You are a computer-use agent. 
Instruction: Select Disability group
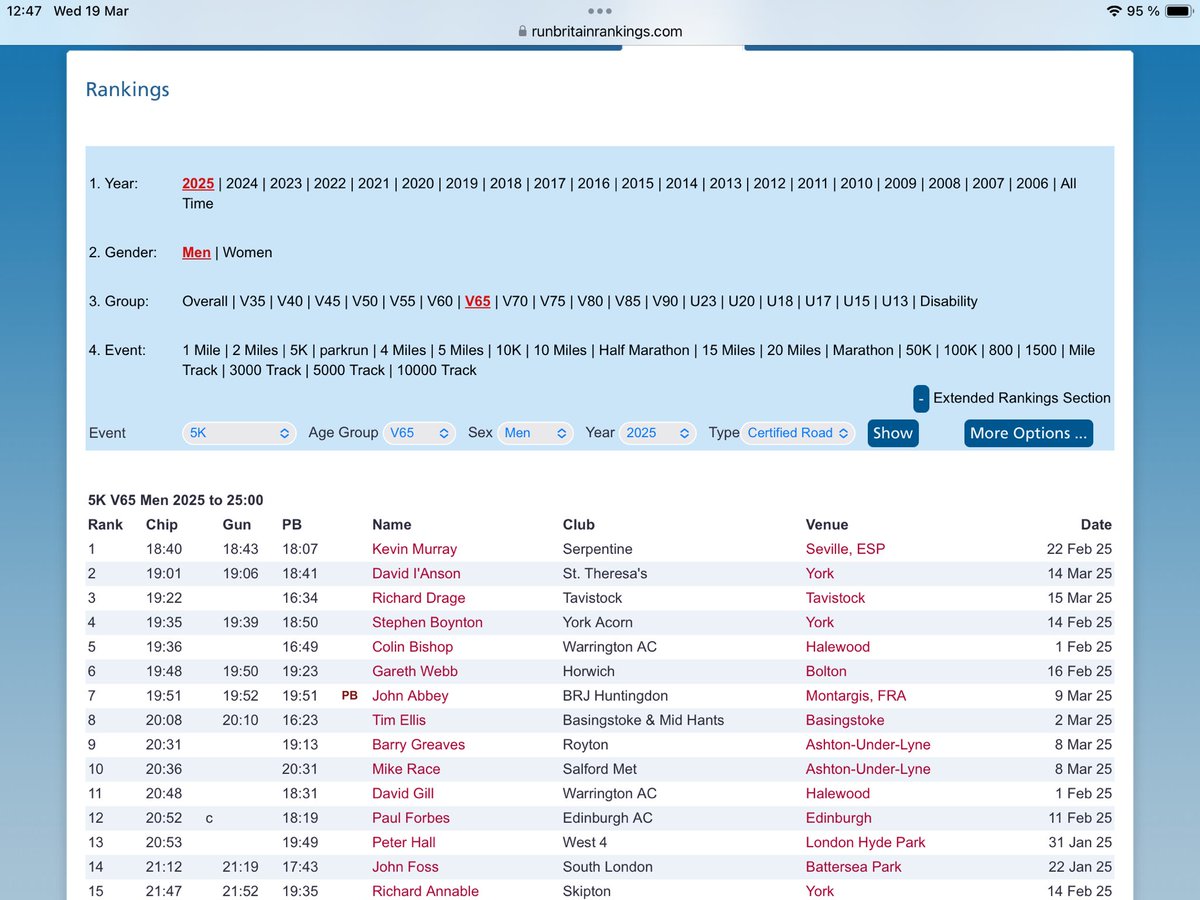pyautogui.click(x=949, y=301)
